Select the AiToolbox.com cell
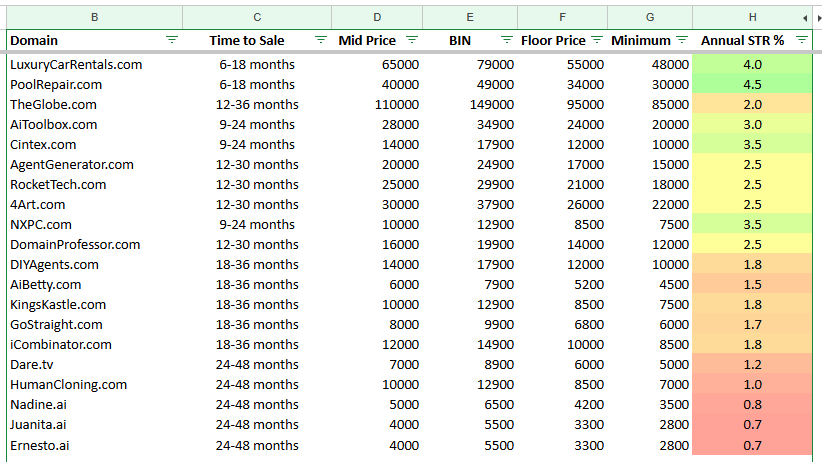This screenshot has width=822, height=462. coord(94,124)
